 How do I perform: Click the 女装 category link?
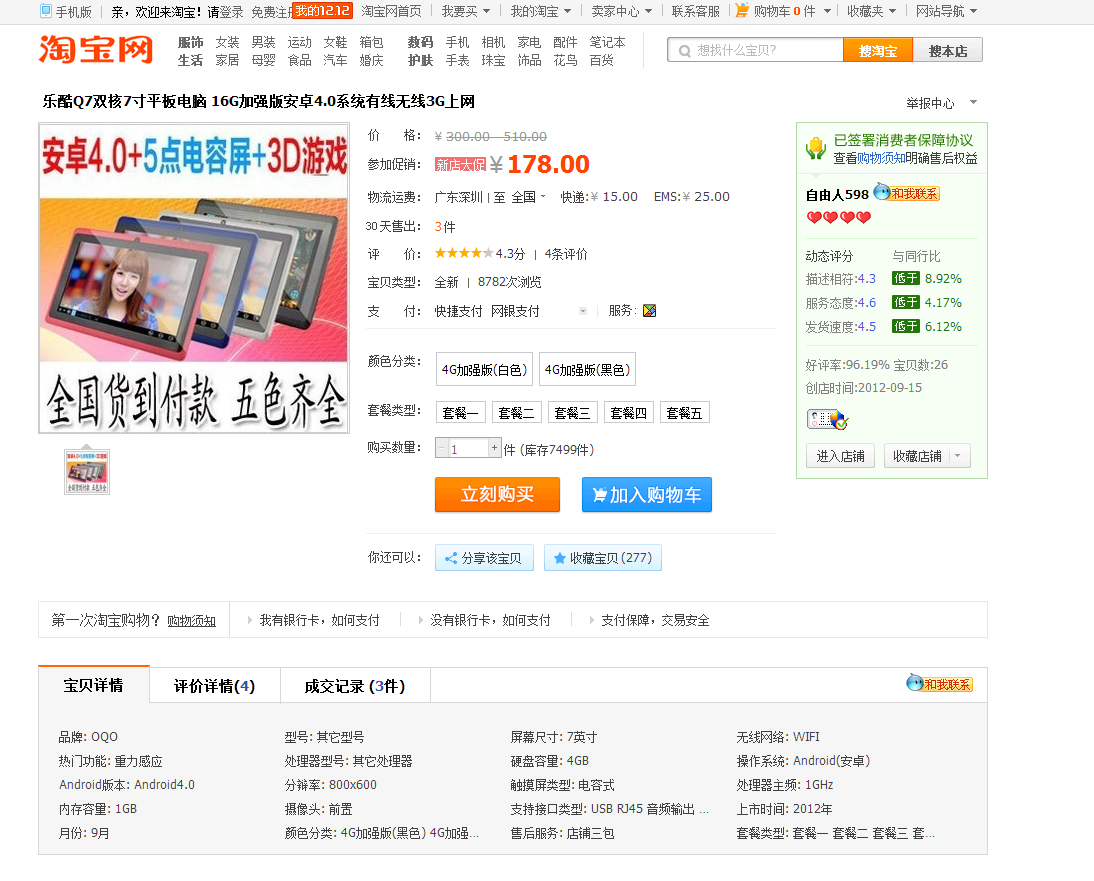(227, 42)
